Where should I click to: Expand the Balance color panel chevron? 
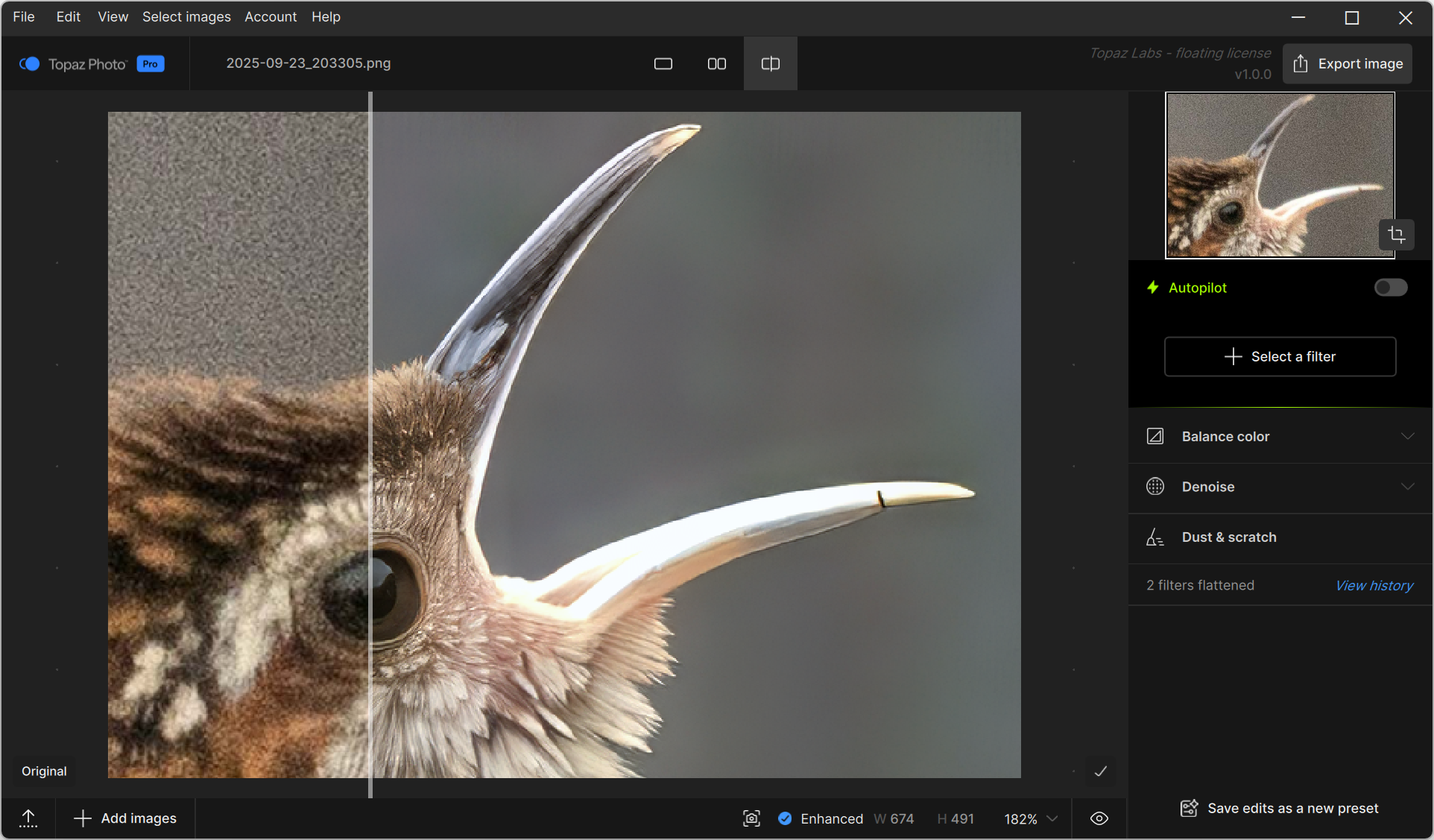point(1407,437)
